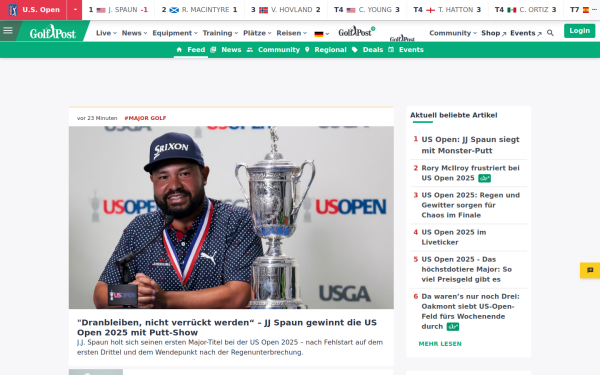The image size is (600, 375).
Task: Click the article teaser text about Regenunterbrechung
Action: coord(230,347)
